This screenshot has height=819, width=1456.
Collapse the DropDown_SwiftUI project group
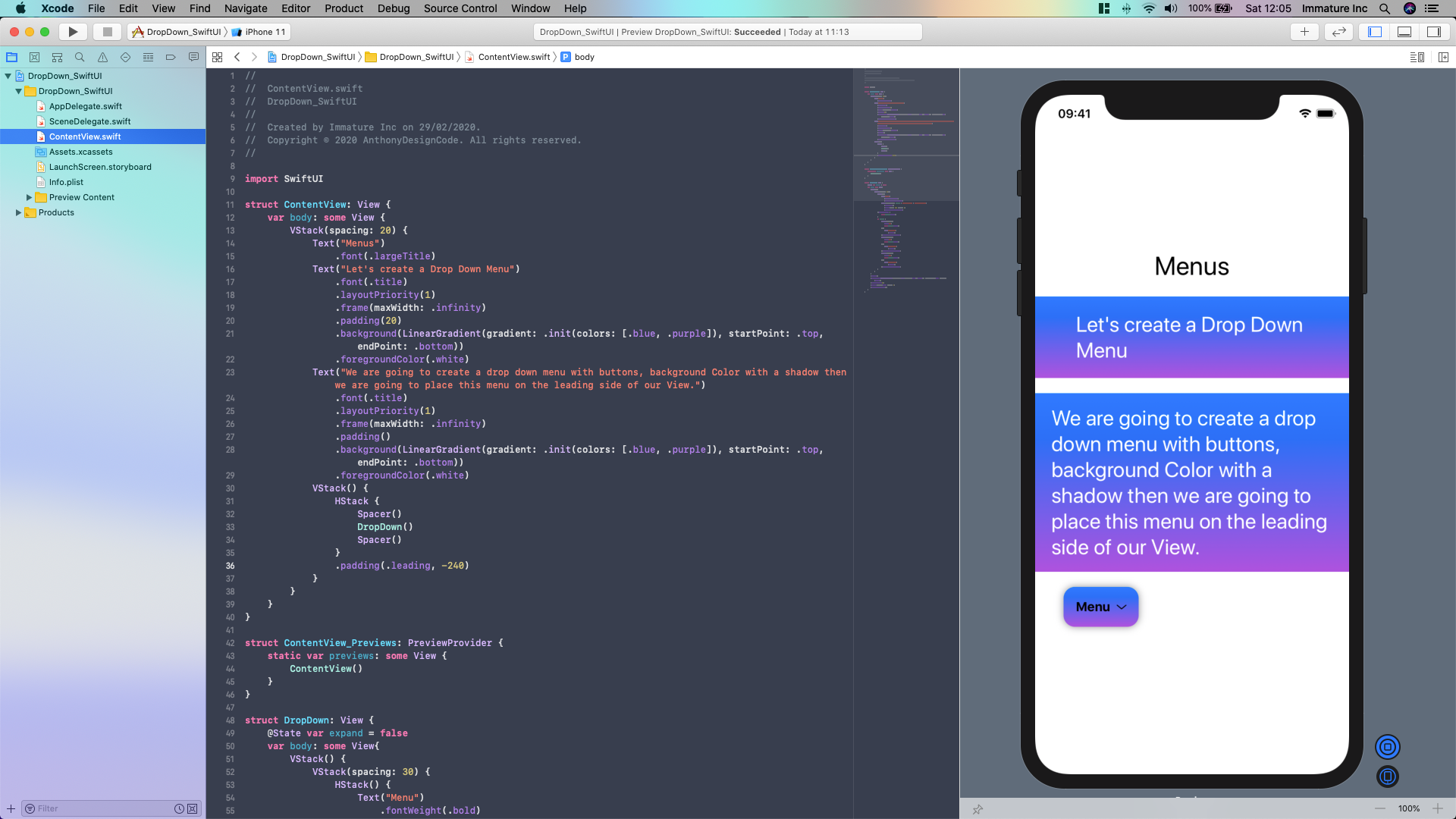(18, 91)
